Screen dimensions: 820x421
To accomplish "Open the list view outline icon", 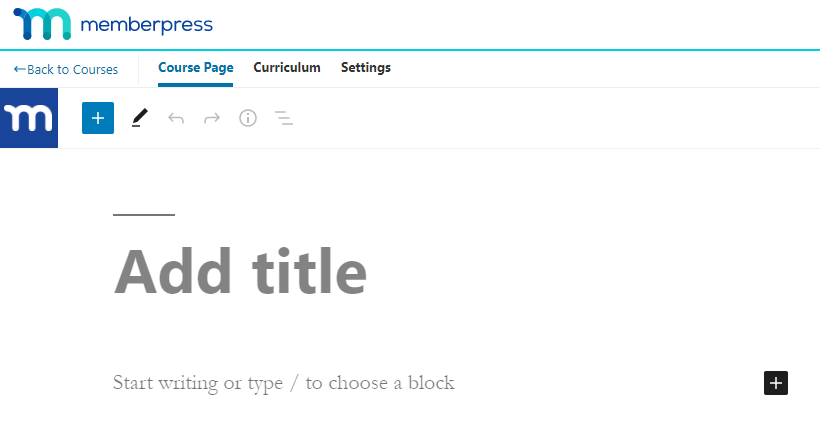I will (284, 118).
